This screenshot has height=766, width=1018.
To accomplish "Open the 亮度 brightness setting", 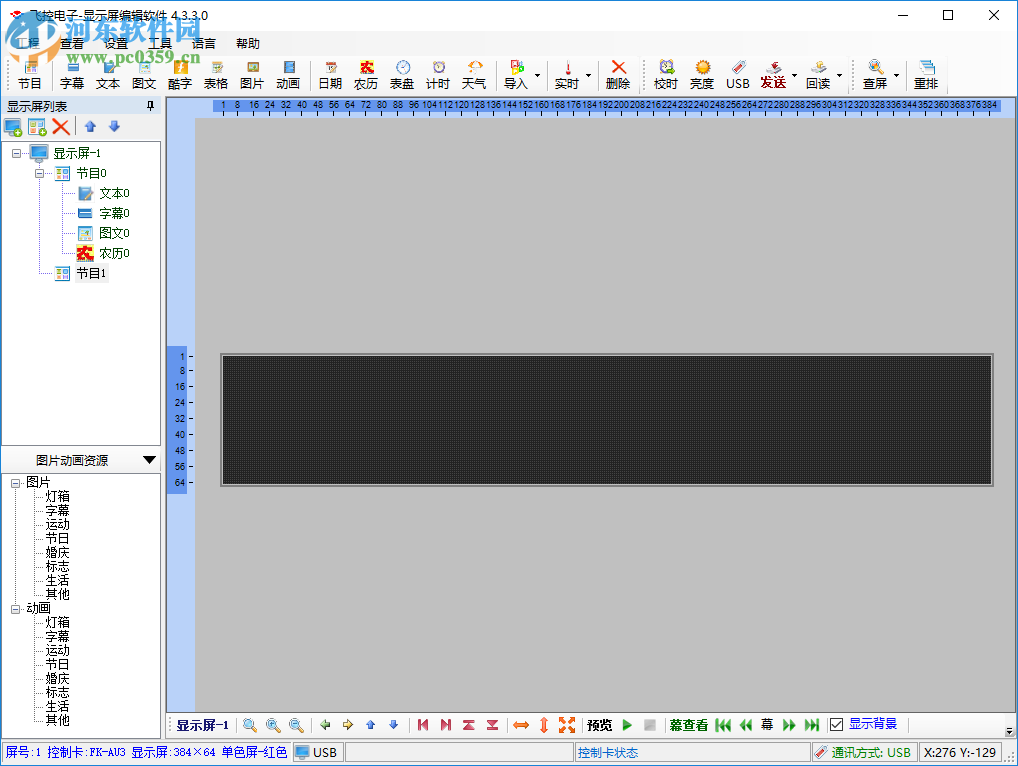I will coord(702,75).
